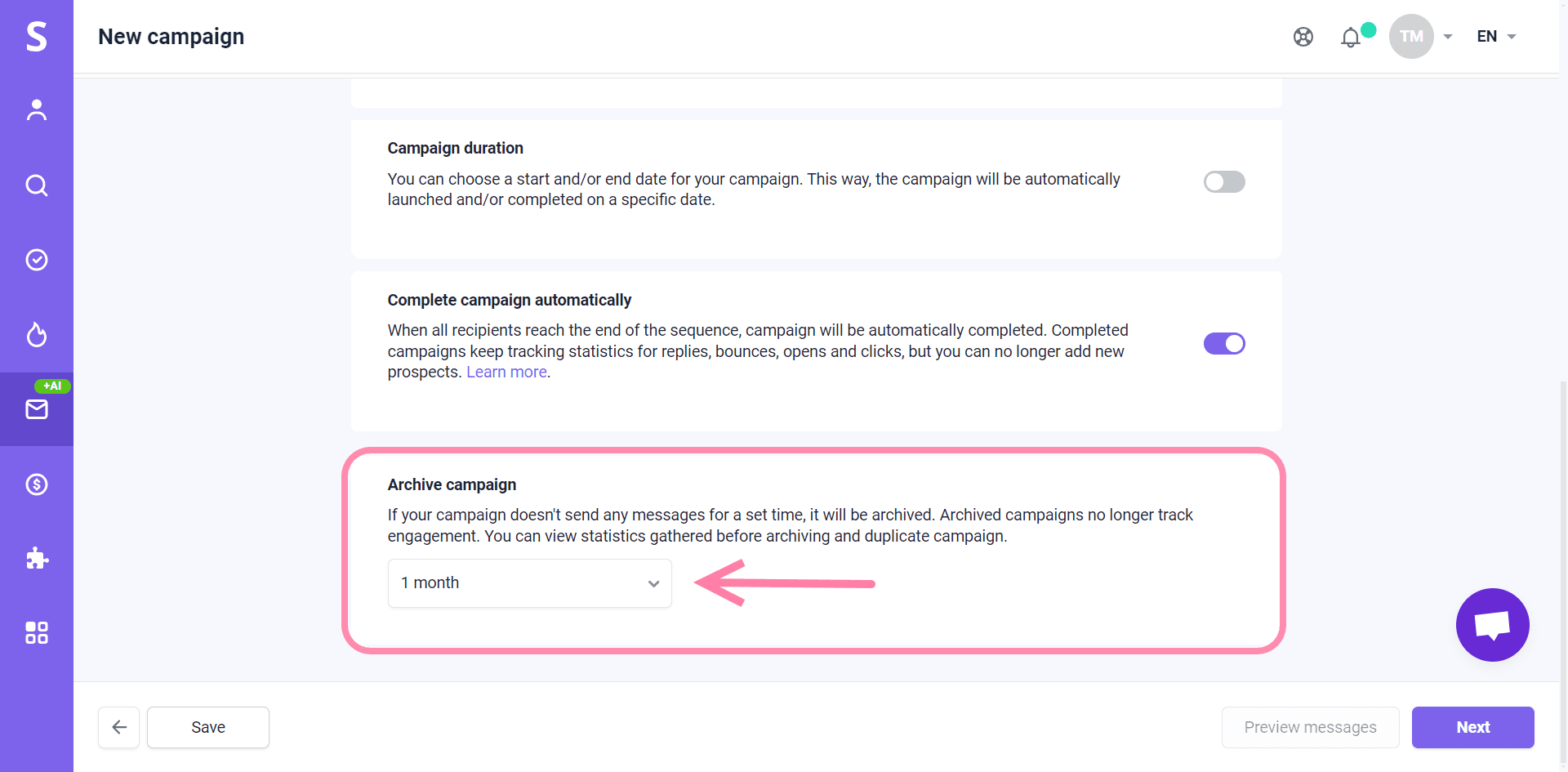Open the EN language selector
The height and width of the screenshot is (772, 1568).
[x=1496, y=37]
